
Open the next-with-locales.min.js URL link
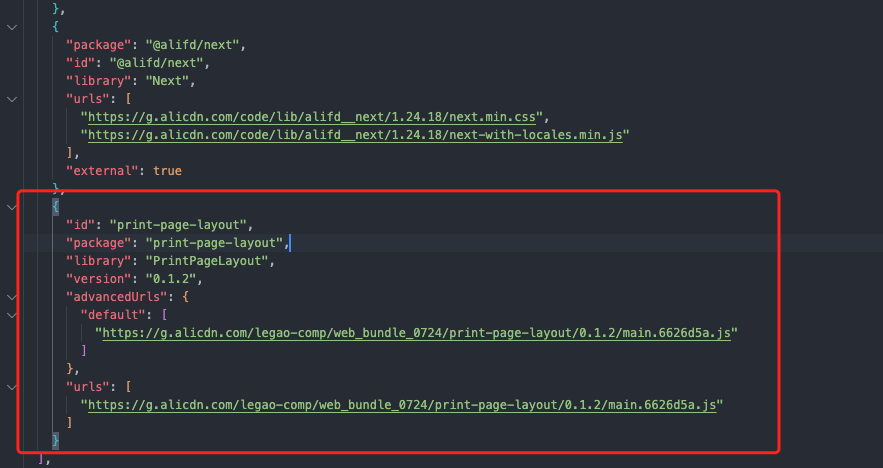click(x=355, y=135)
